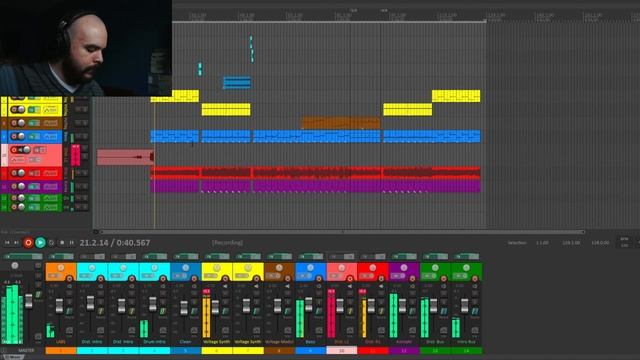Arm the Clean mixer strip for recording
Screen dimensions: 640x360
tap(194, 279)
